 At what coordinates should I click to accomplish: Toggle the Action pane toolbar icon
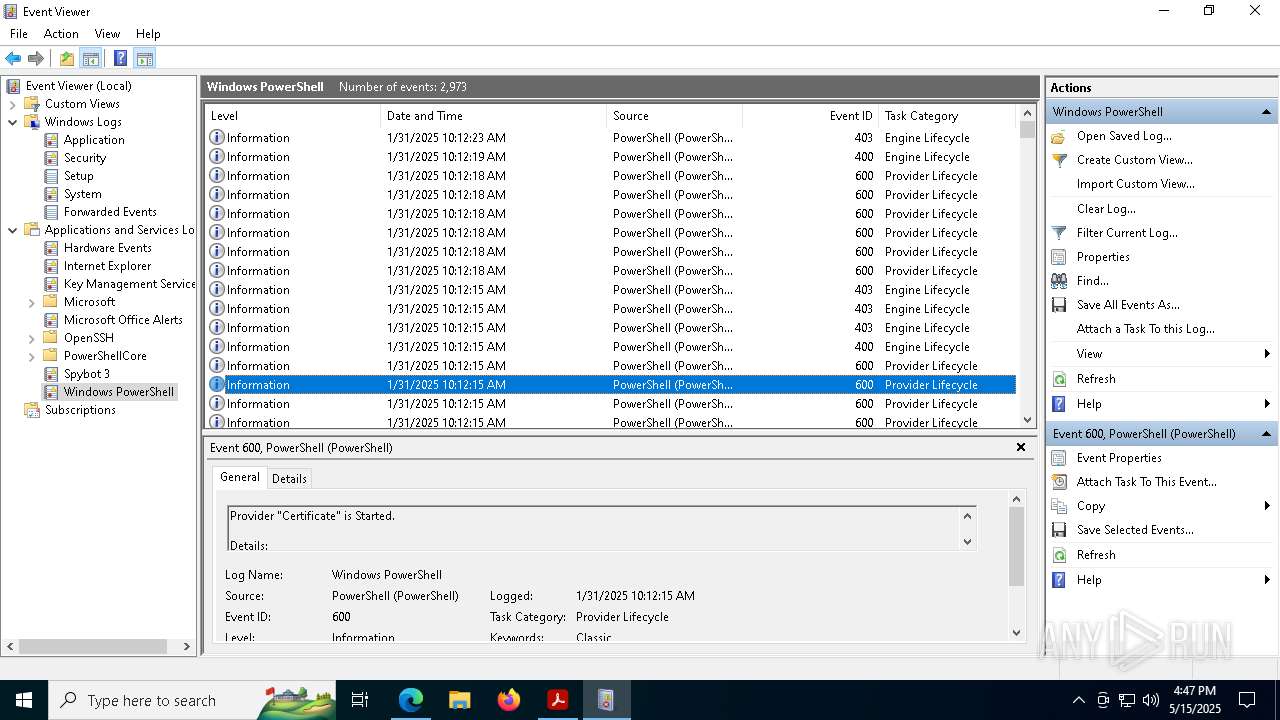(x=144, y=58)
